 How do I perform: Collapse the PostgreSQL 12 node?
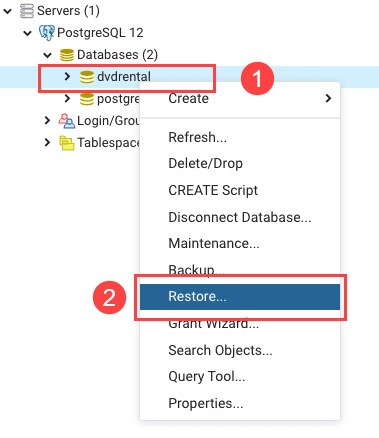[x=27, y=33]
